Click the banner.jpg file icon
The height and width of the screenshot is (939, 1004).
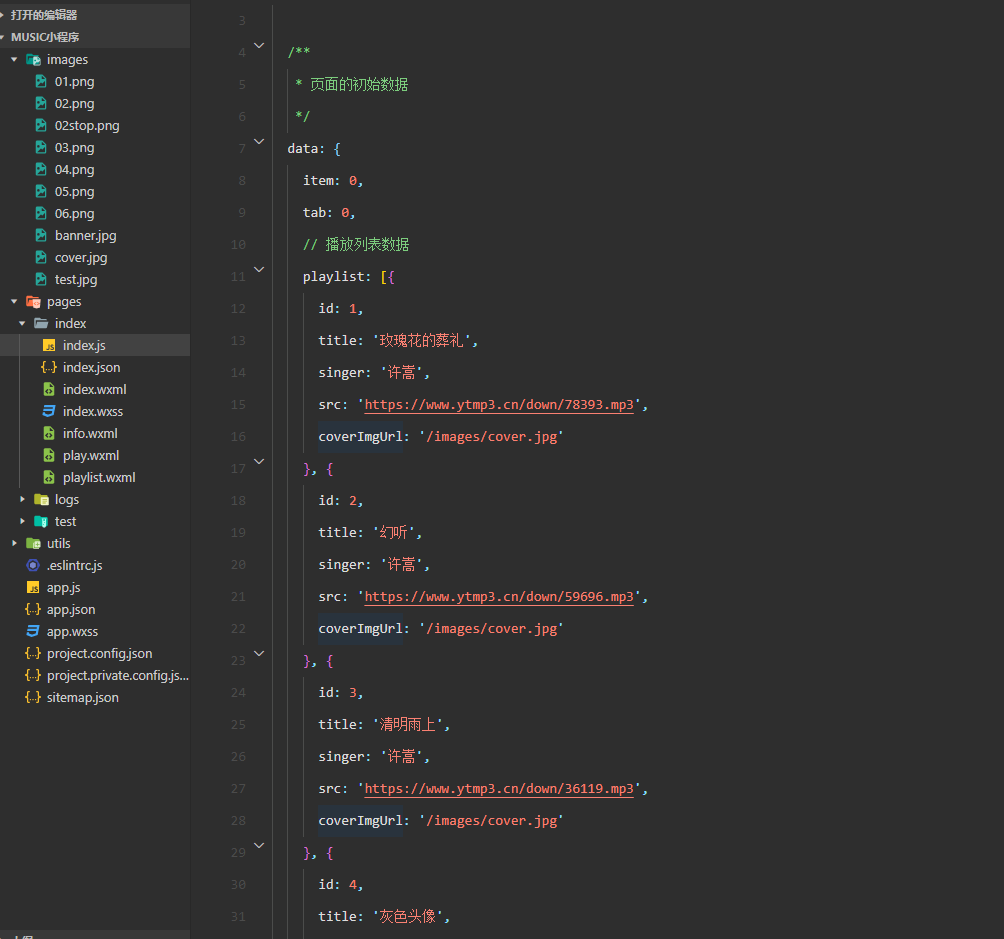41,235
